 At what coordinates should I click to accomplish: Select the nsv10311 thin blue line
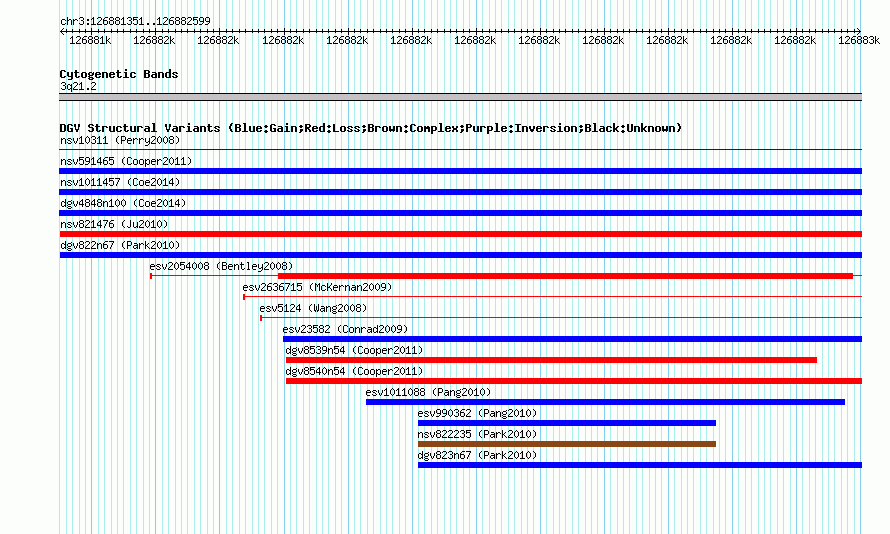click(460, 150)
